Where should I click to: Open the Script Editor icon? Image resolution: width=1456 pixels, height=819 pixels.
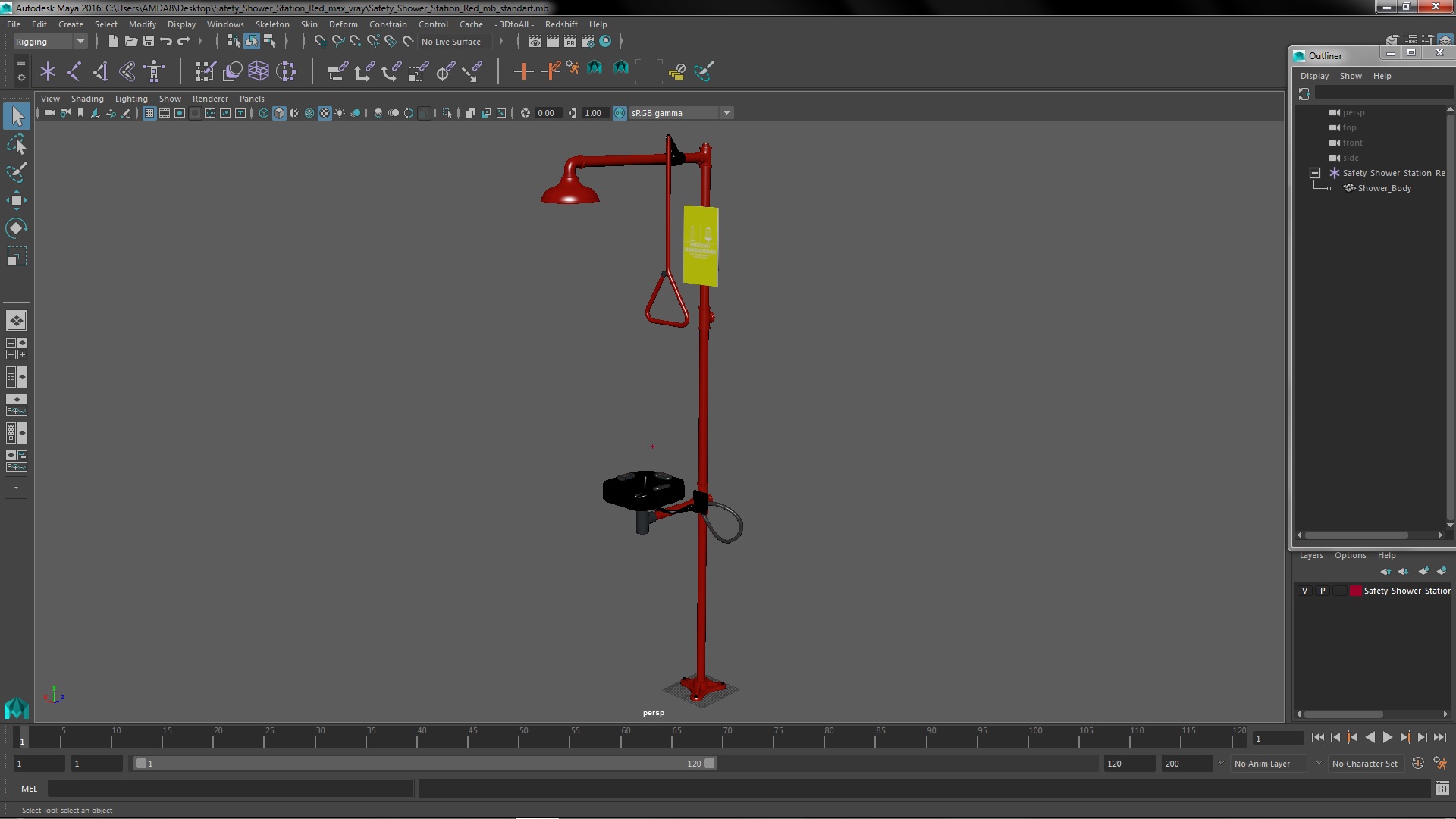tap(1442, 789)
